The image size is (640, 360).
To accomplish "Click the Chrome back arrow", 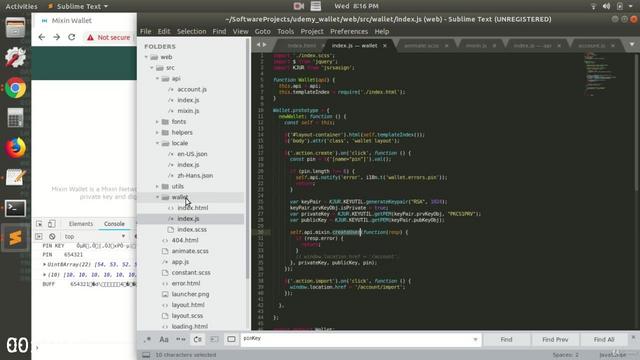I will (x=42, y=37).
